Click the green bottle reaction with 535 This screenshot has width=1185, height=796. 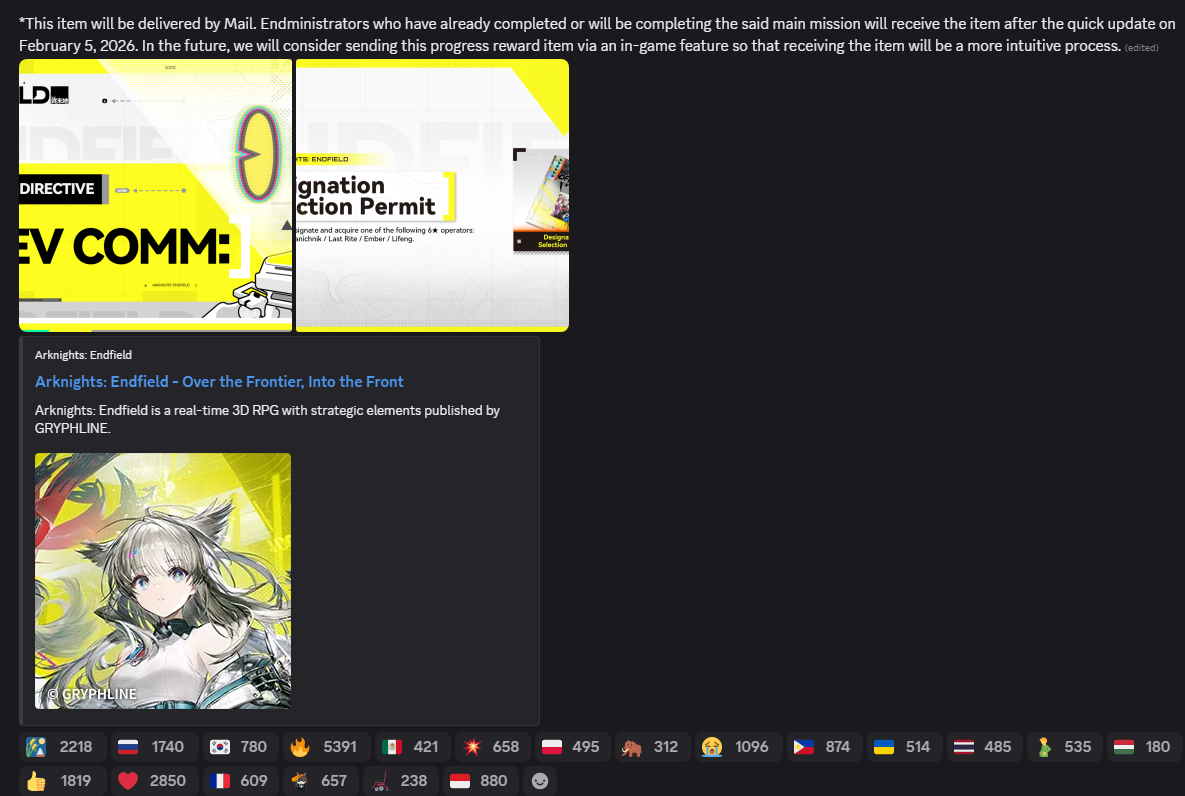click(1064, 747)
